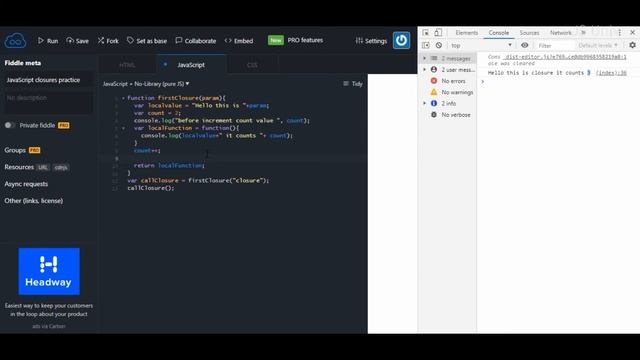Fold the firstClosure function block arrow

click(123, 98)
